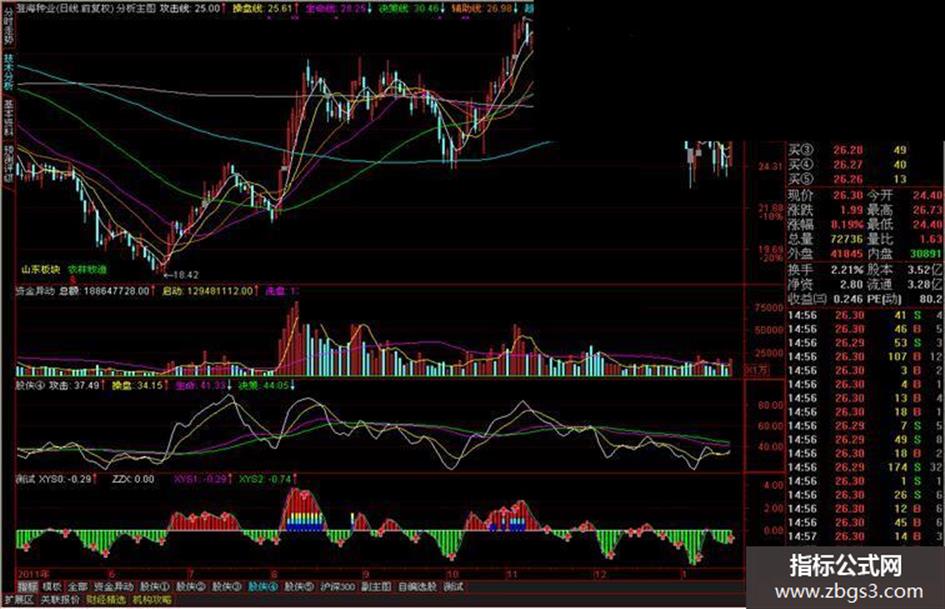Switch to 股侠⑤ indicator tab
945x609 pixels.
click(299, 586)
